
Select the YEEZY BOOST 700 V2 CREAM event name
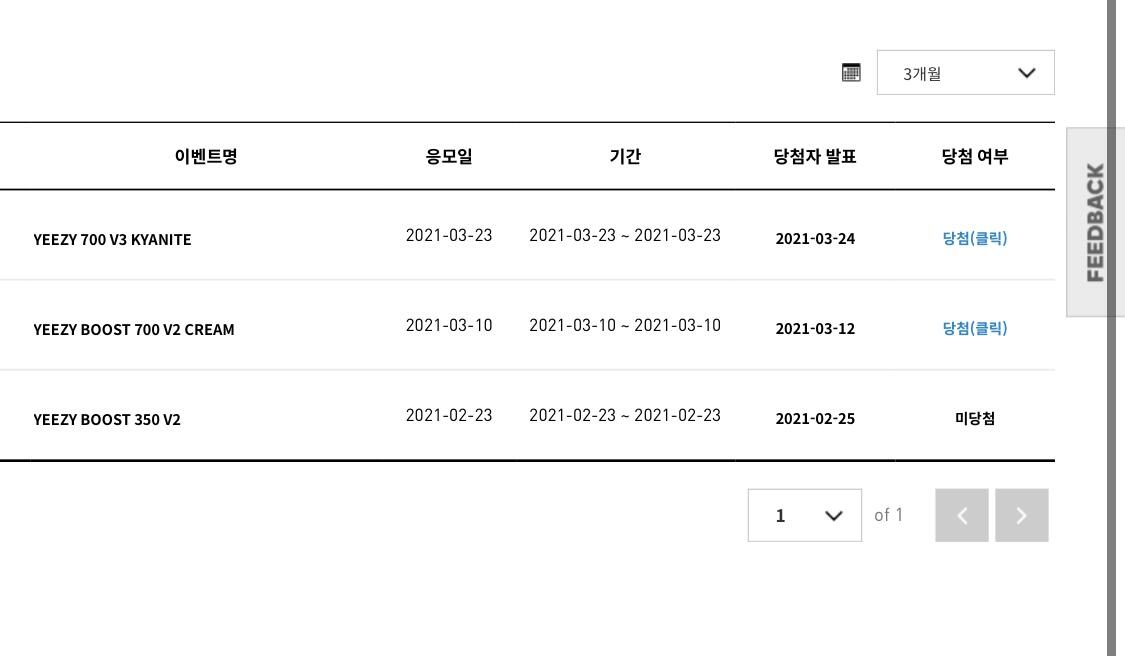coord(134,329)
